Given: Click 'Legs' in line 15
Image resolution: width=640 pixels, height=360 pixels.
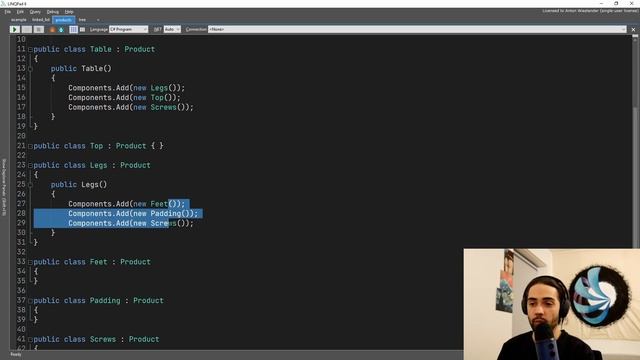Looking at the screenshot, I should pos(159,88).
